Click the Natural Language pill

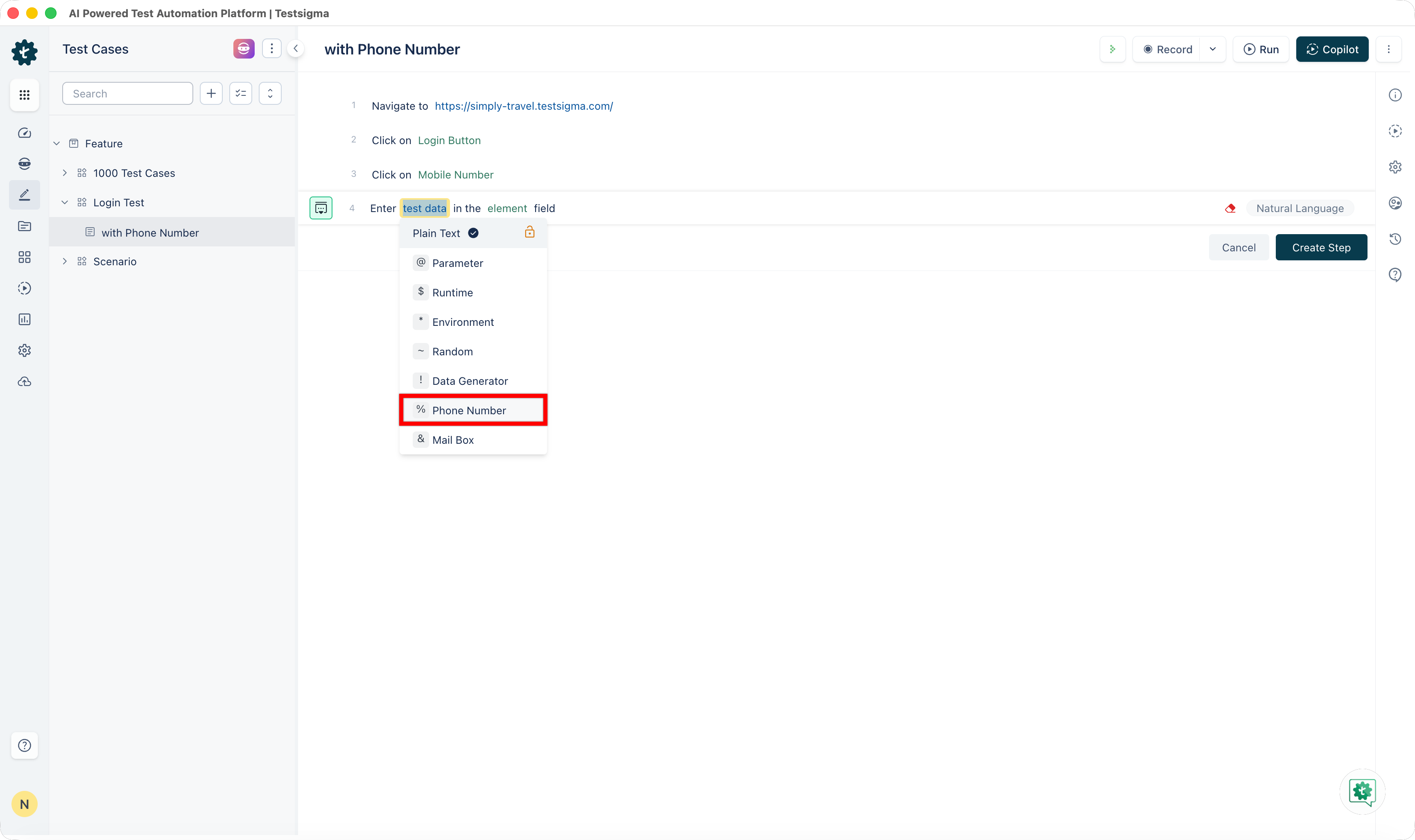click(x=1300, y=208)
